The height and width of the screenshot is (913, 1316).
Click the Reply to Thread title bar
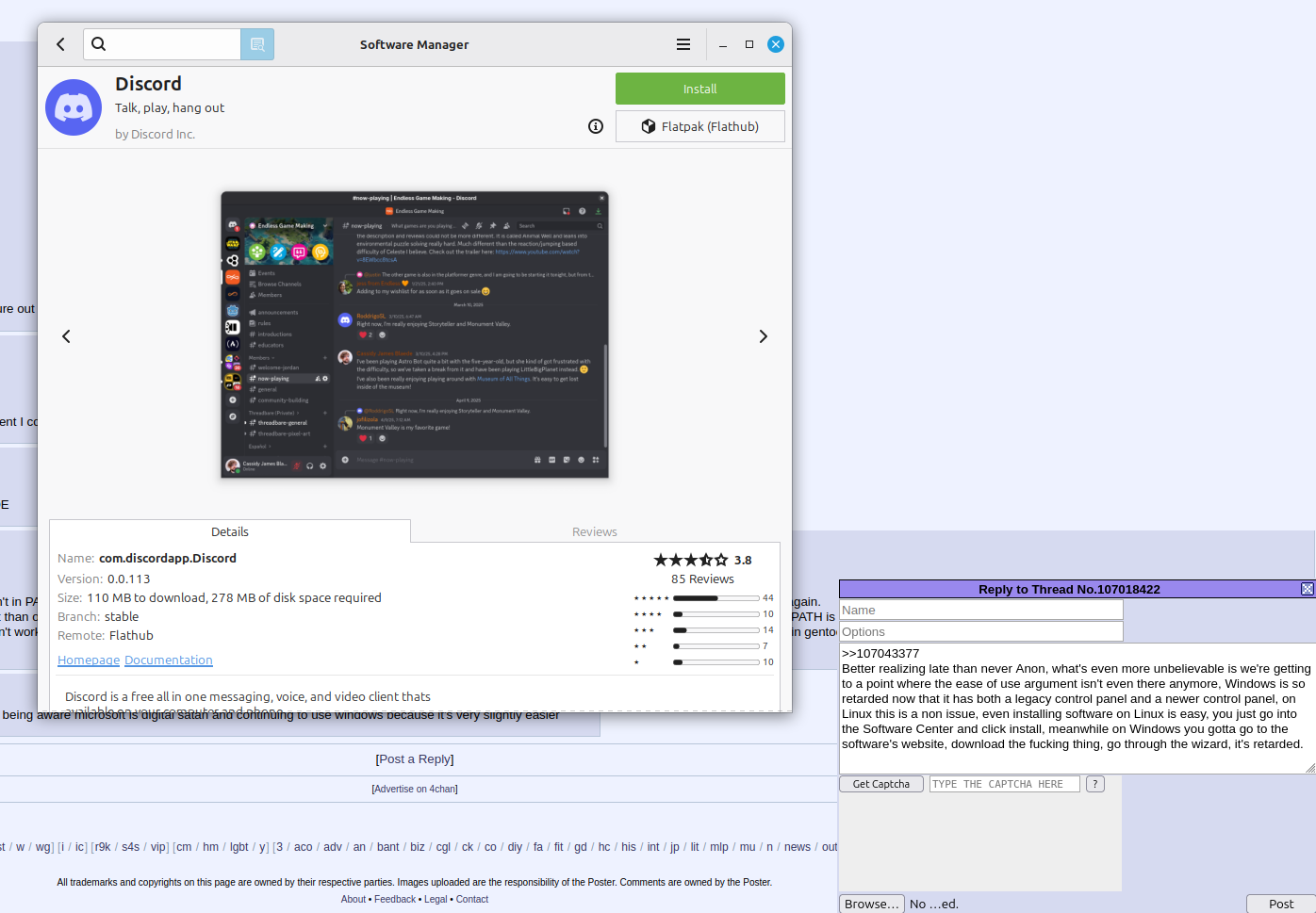(x=1069, y=589)
